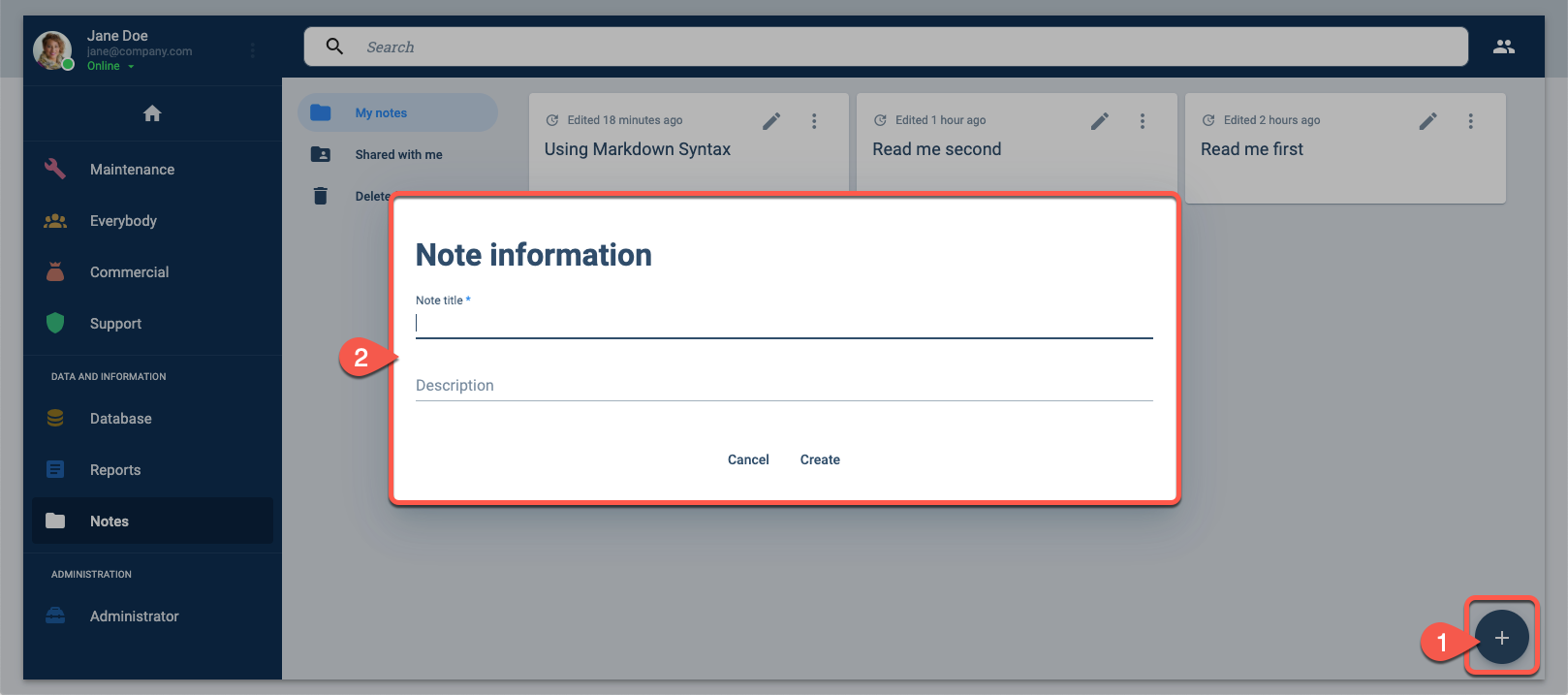Open Jane Doe's profile avatar
Screen dimensions: 1568x695
[52, 50]
